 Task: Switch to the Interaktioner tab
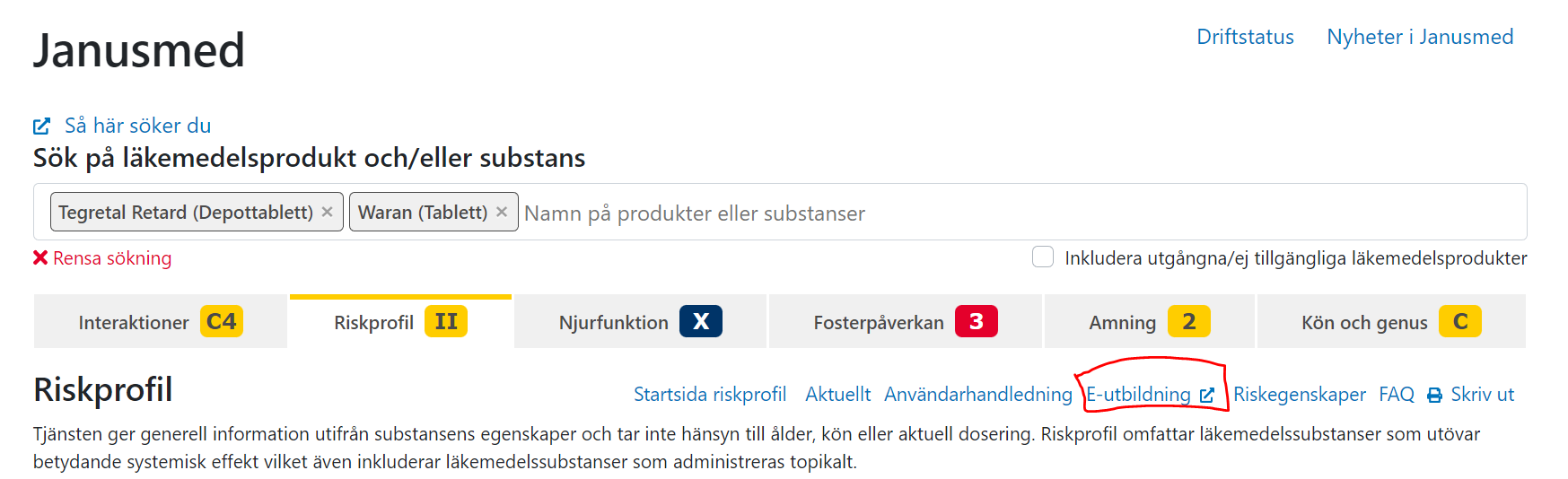(134, 322)
